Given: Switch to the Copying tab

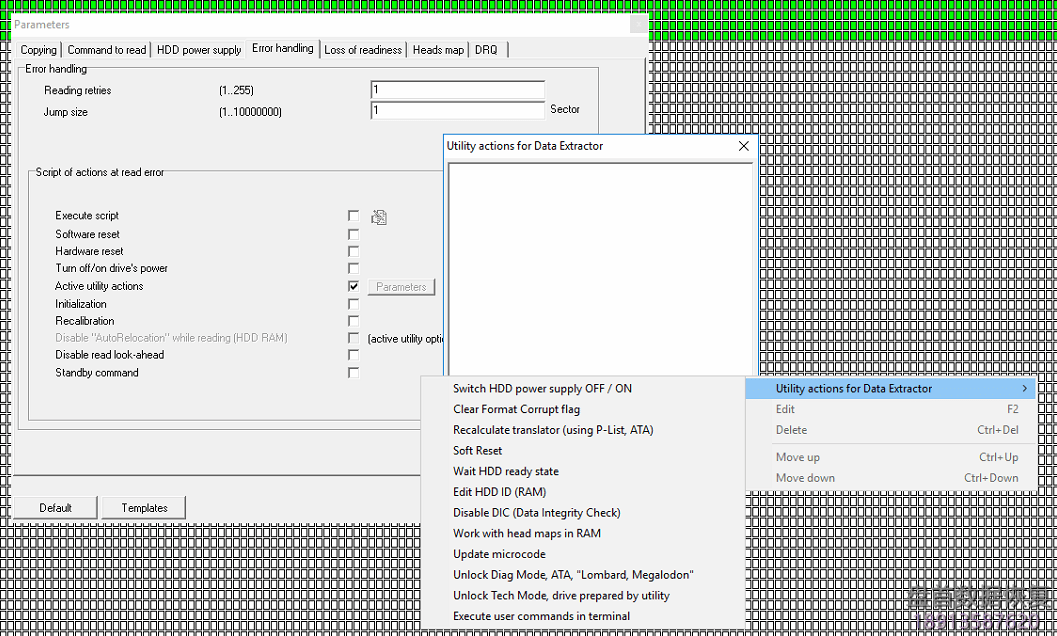Looking at the screenshot, I should pos(38,48).
